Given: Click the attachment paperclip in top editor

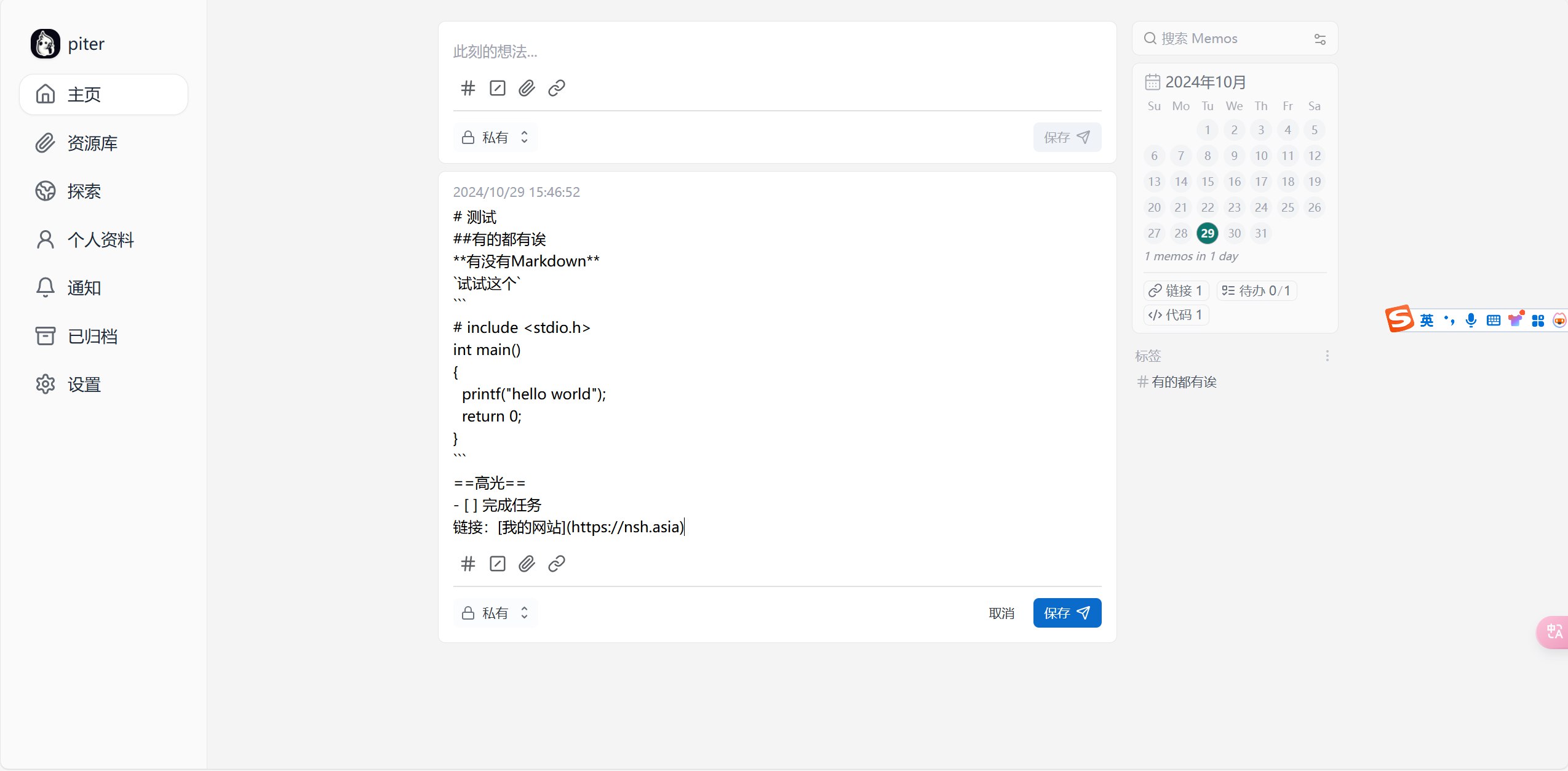Looking at the screenshot, I should click(527, 88).
